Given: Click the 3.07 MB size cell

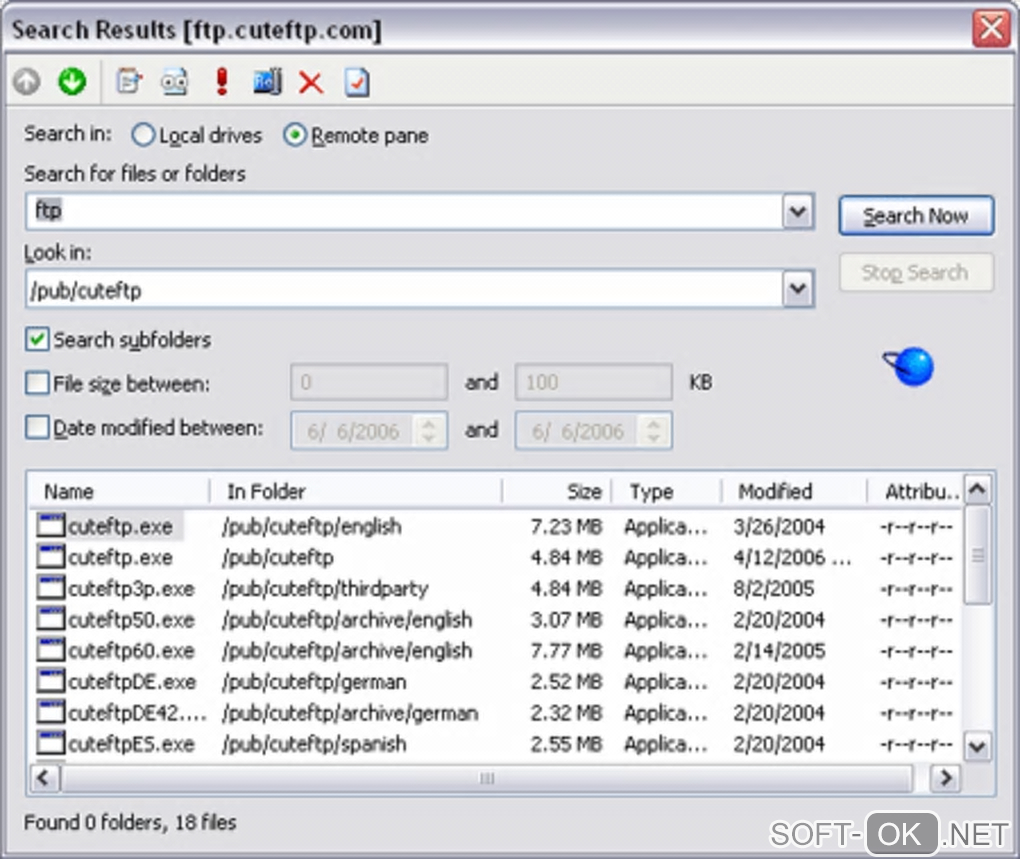Looking at the screenshot, I should pyautogui.click(x=566, y=620).
